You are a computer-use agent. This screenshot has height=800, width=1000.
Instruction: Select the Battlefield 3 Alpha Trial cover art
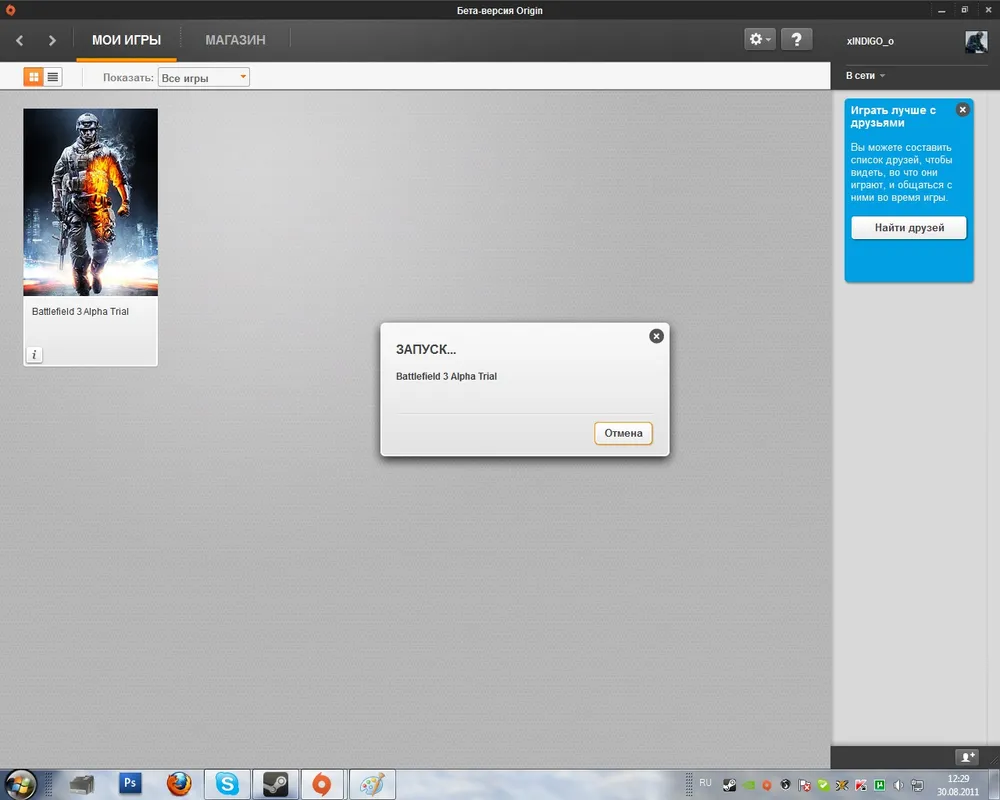[x=90, y=202]
